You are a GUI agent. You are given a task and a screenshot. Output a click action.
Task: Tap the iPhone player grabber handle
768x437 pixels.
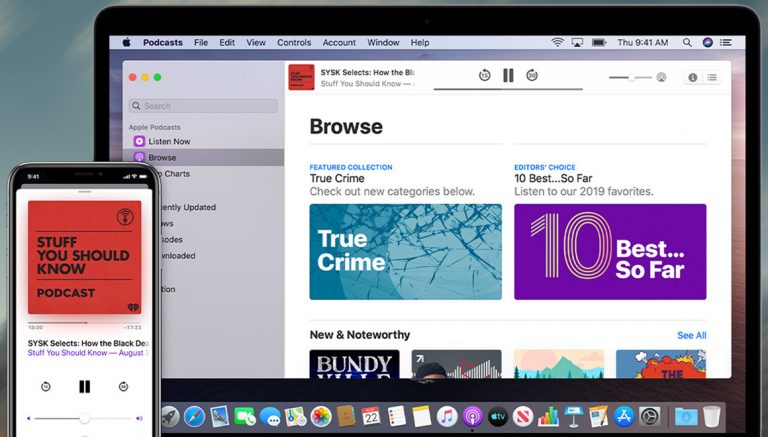pos(84,192)
